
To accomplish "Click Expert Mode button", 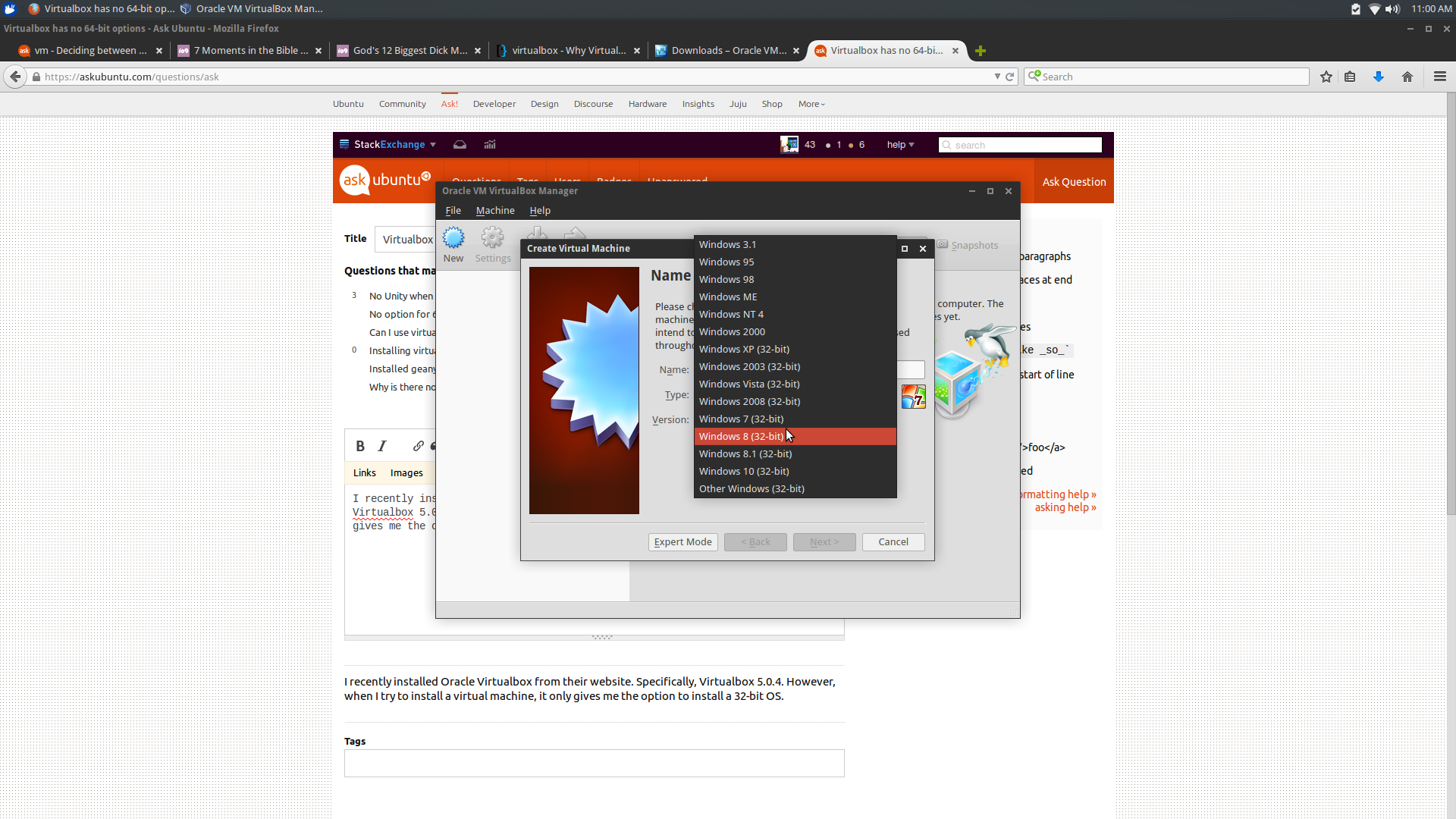I will [682, 541].
